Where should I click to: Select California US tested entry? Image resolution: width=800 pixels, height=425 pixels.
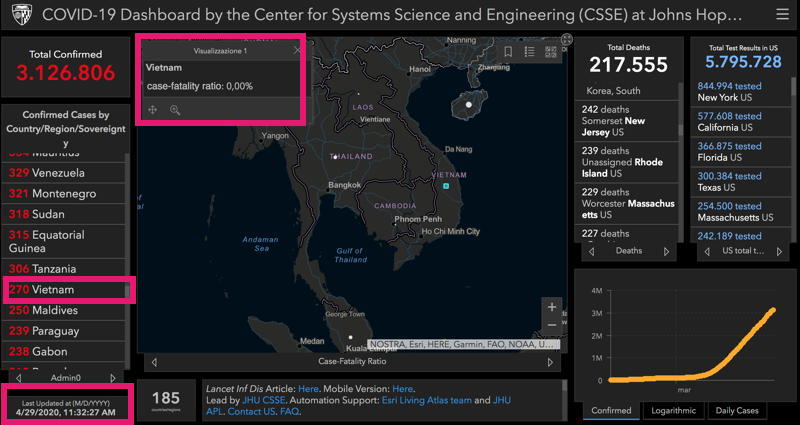tap(740, 122)
